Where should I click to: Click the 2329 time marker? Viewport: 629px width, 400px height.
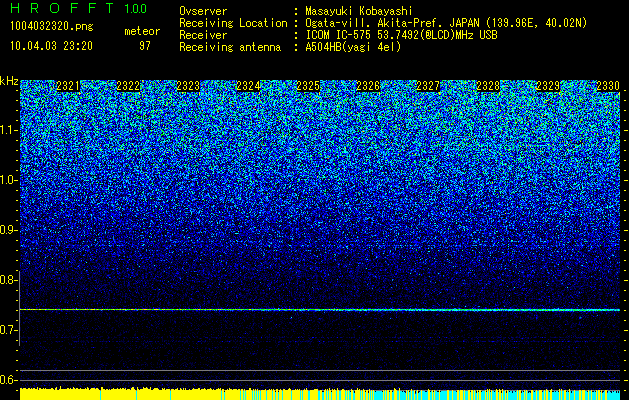pos(548,86)
